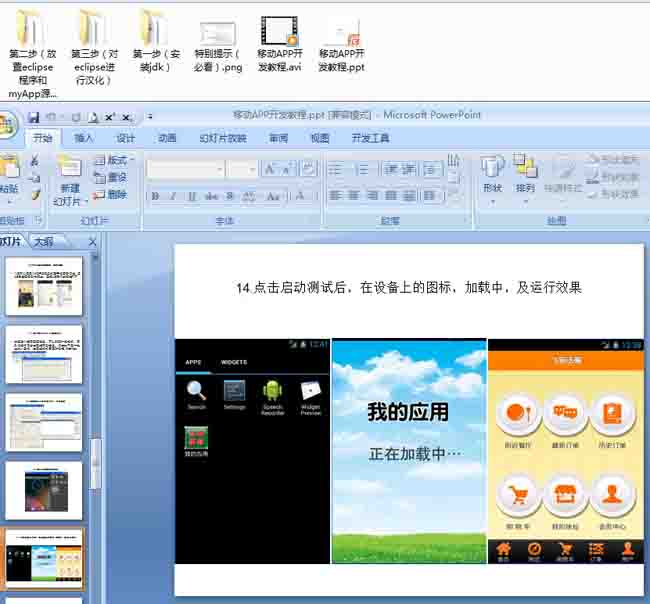Switch to the Outline (大纲) pane tab
Screen dimensions: 650x604
click(x=44, y=241)
